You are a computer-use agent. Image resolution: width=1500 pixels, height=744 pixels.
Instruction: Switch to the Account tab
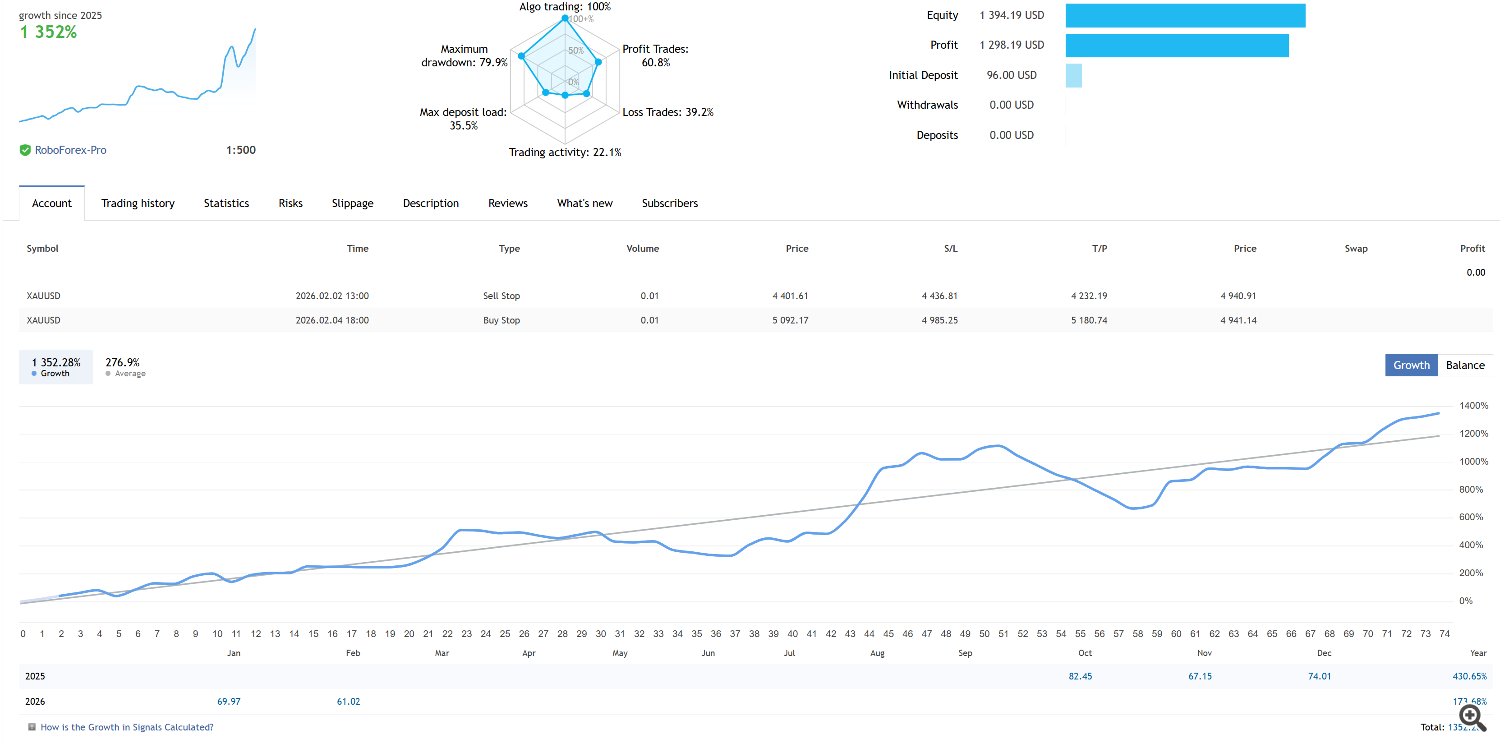pos(52,203)
